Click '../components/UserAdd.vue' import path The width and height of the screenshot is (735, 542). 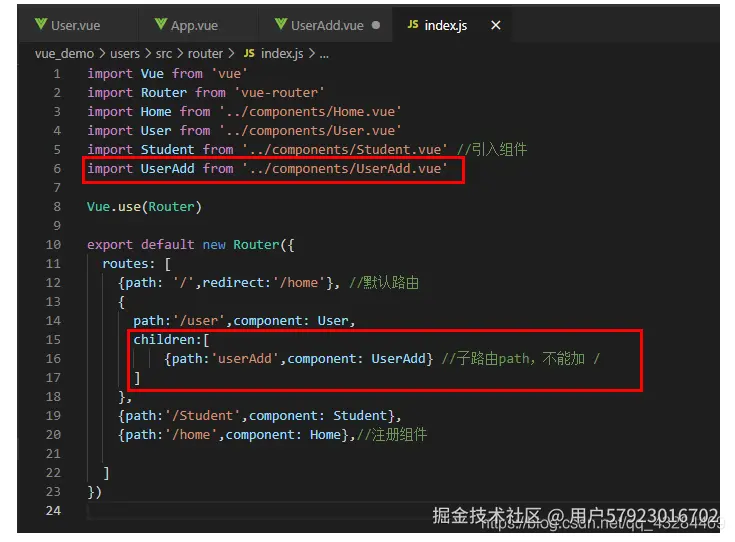point(345,169)
